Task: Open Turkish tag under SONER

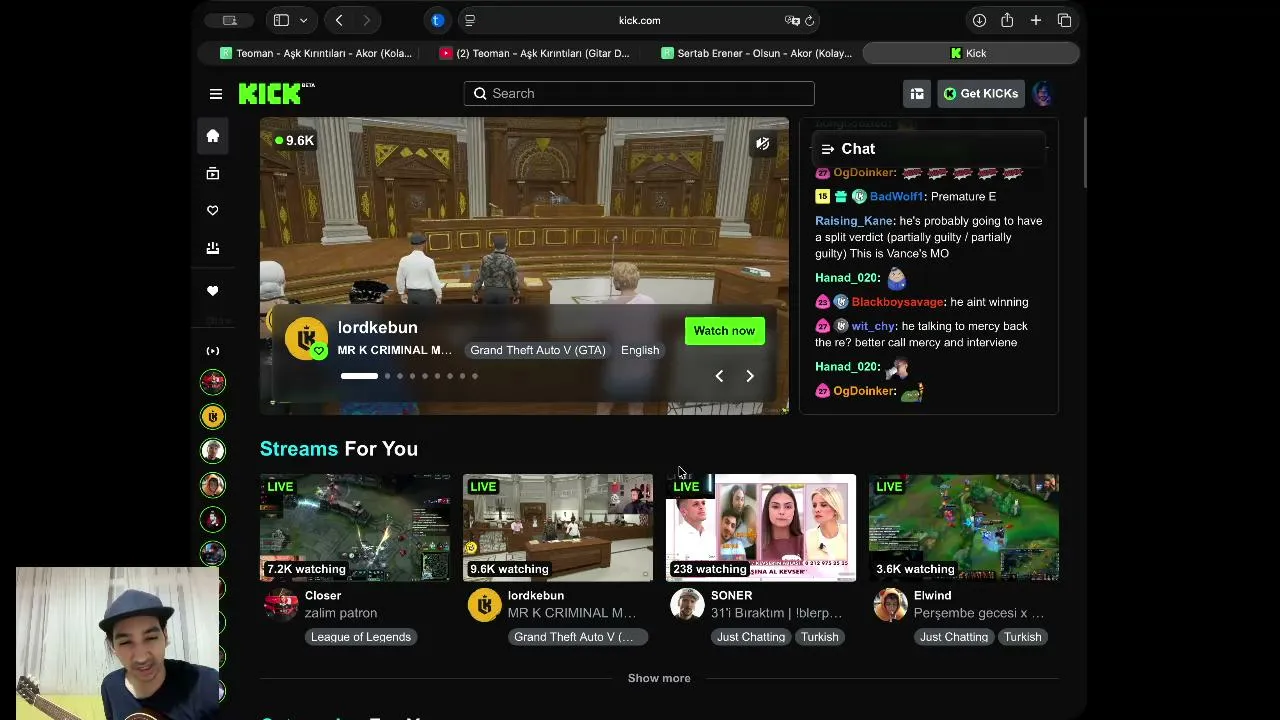Action: tap(819, 637)
